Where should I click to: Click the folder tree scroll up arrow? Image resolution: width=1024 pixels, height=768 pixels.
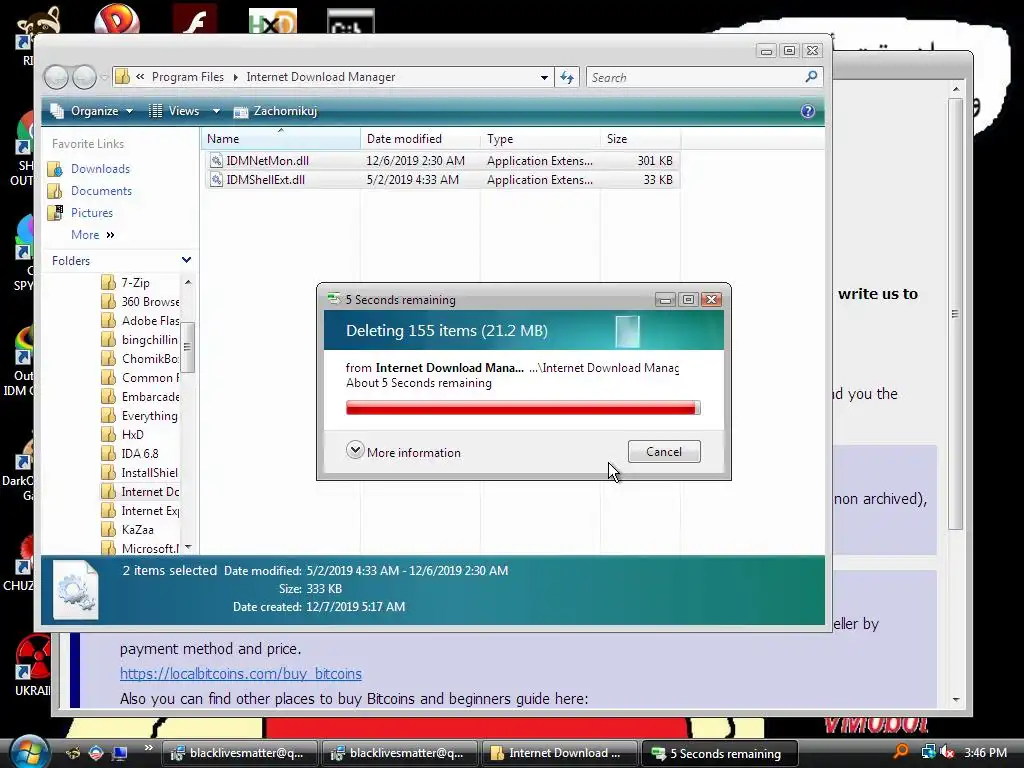coord(188,282)
